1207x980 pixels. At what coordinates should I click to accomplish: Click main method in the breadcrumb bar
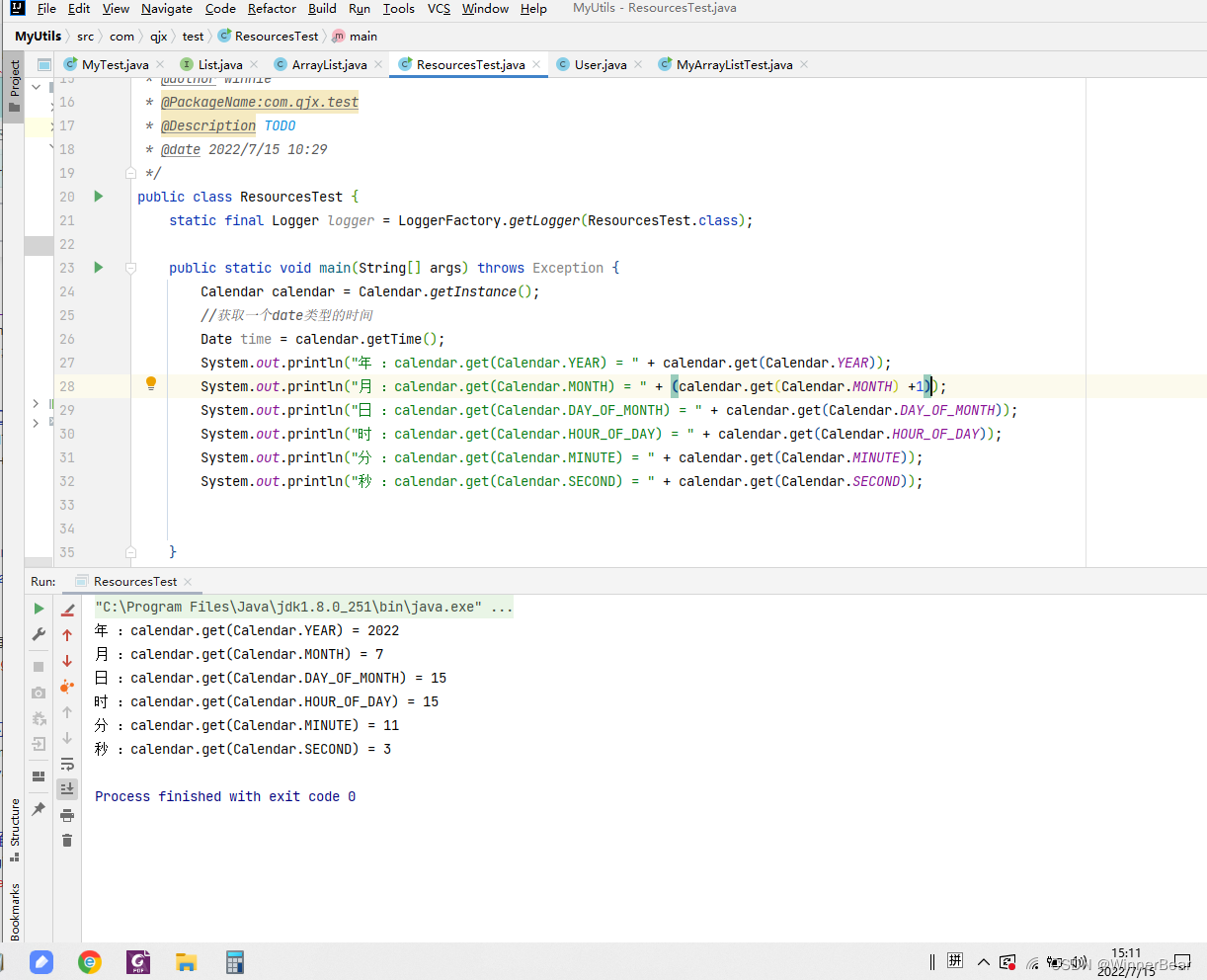[x=355, y=37]
